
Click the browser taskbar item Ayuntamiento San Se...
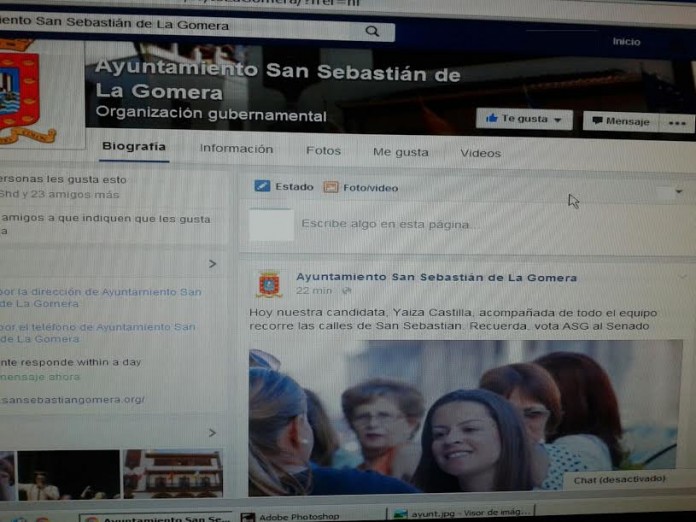click(156, 518)
